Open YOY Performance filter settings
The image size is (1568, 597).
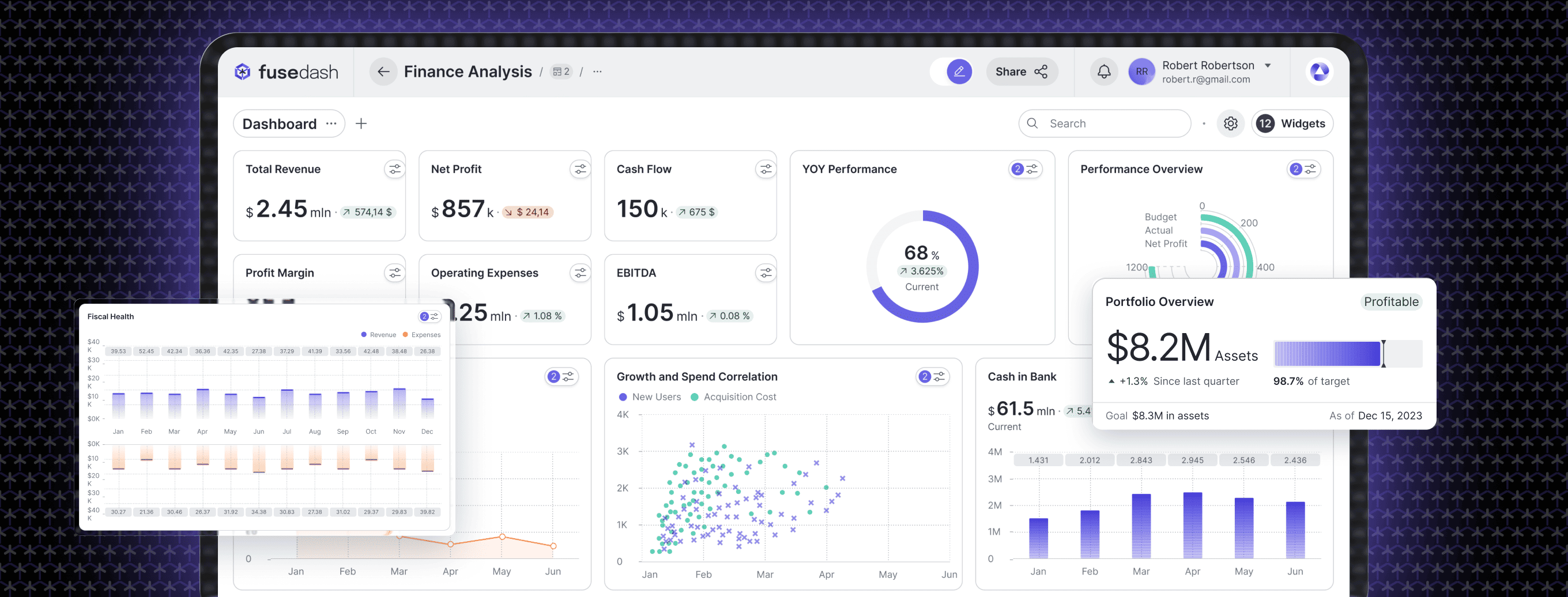pyautogui.click(x=1025, y=169)
